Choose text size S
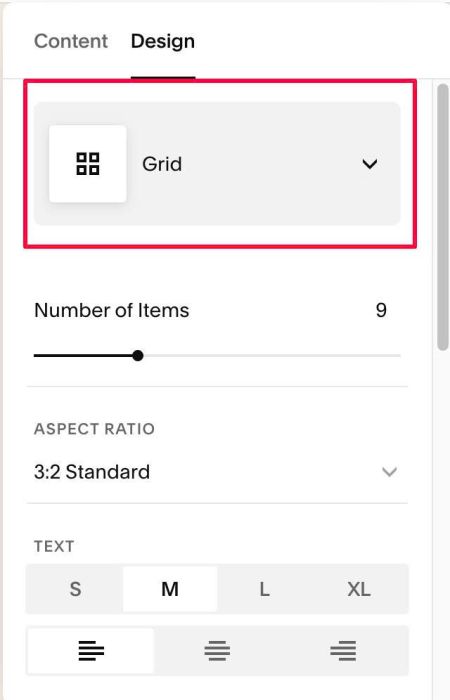 point(75,589)
